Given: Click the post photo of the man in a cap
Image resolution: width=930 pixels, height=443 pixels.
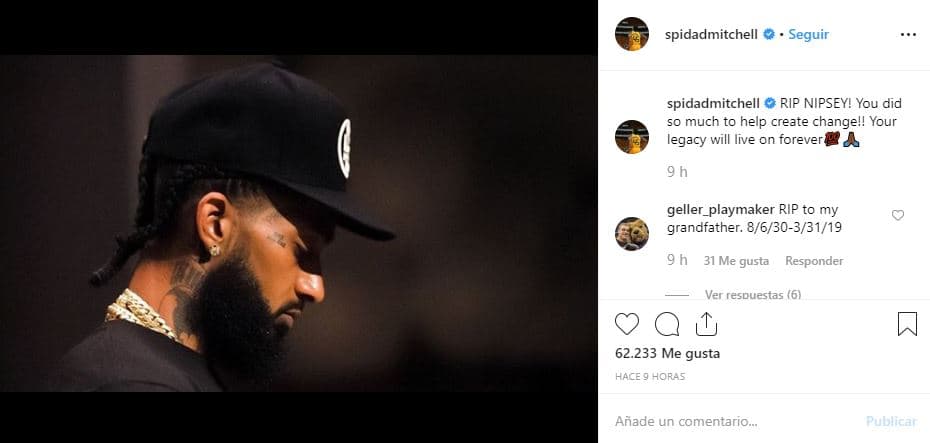Looking at the screenshot, I should coord(298,222).
